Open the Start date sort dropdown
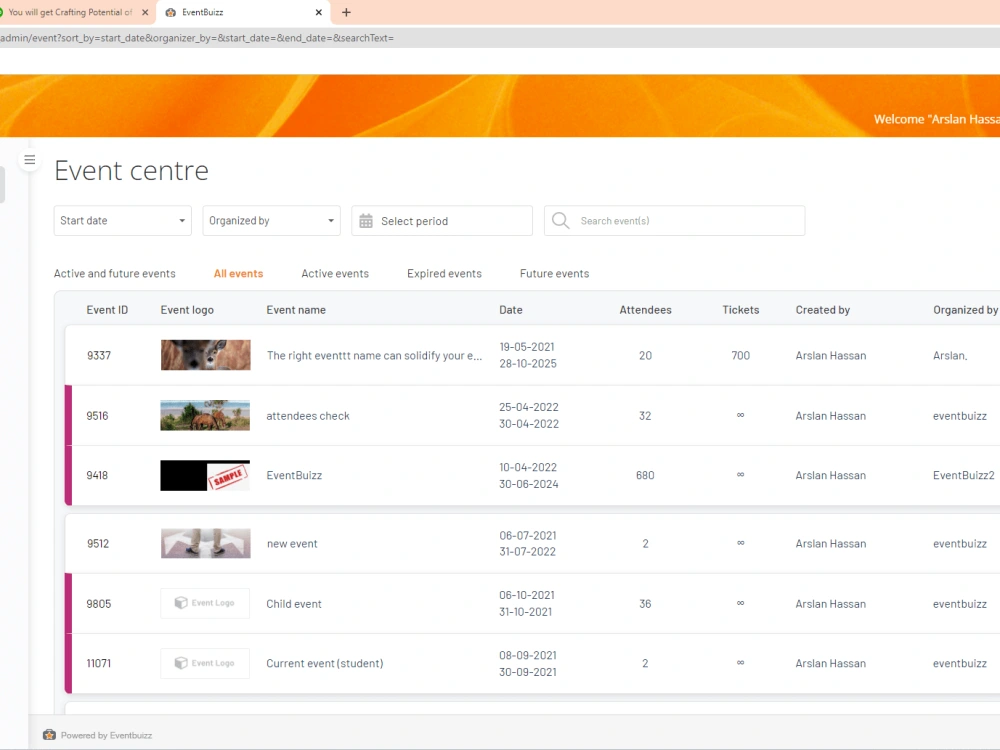This screenshot has height=750, width=1000. tap(122, 221)
